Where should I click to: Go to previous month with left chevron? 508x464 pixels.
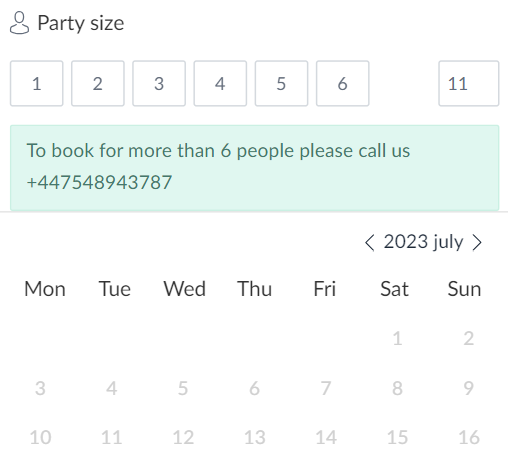[x=370, y=242]
